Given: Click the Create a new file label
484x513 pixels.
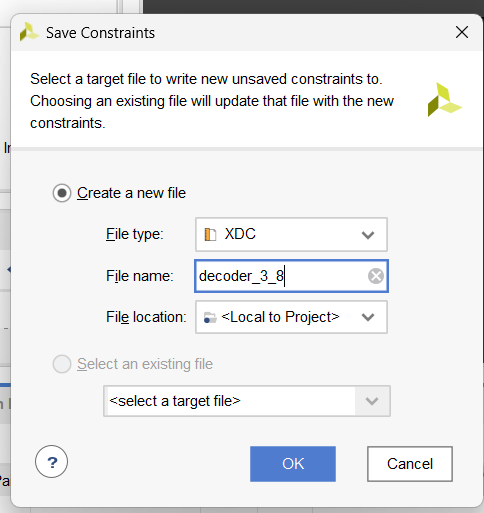Looking at the screenshot, I should (131, 193).
